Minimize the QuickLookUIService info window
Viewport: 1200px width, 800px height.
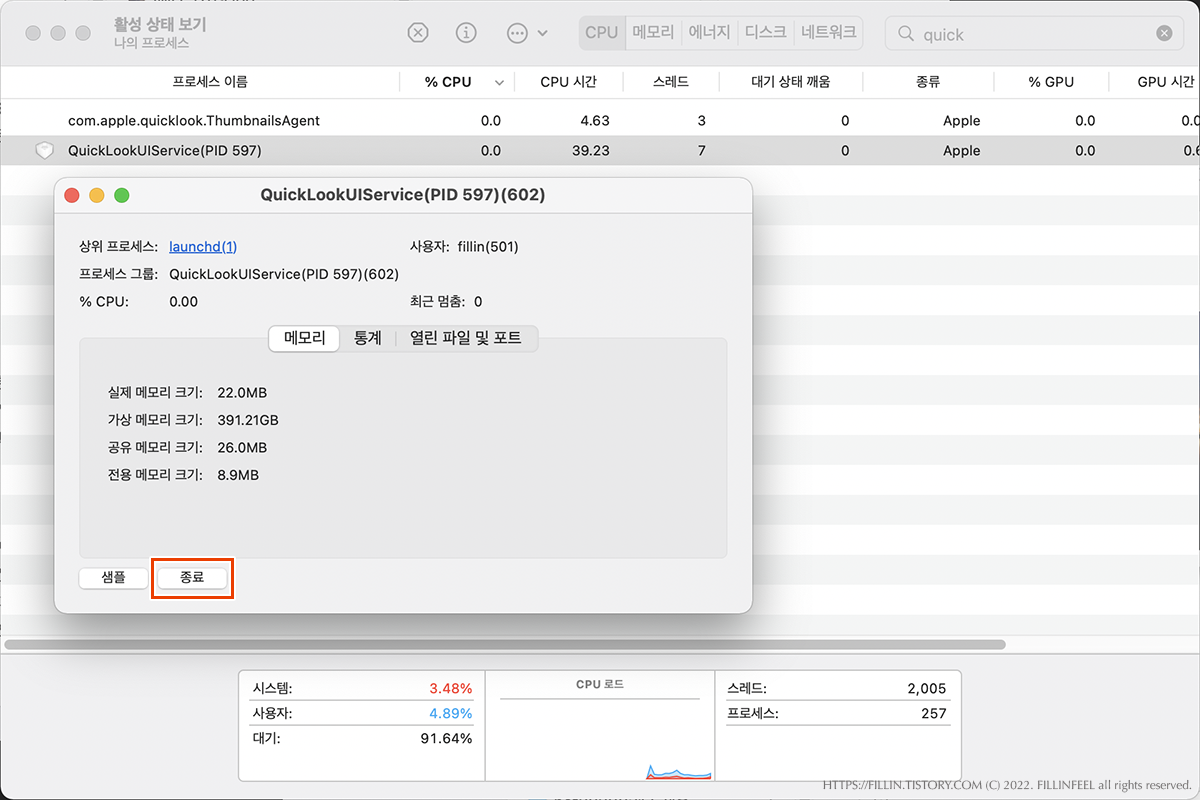97,195
